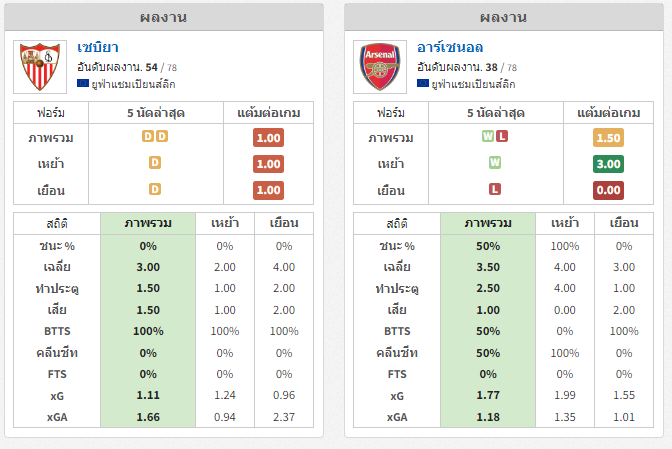Click Arsenal's orange 1.50 overall points badge
The height and width of the screenshot is (449, 672).
coord(608,138)
